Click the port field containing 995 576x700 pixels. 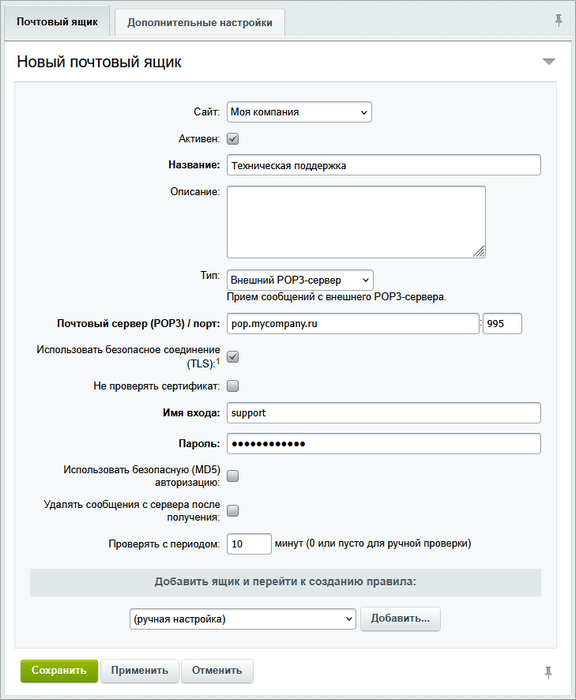[502, 324]
